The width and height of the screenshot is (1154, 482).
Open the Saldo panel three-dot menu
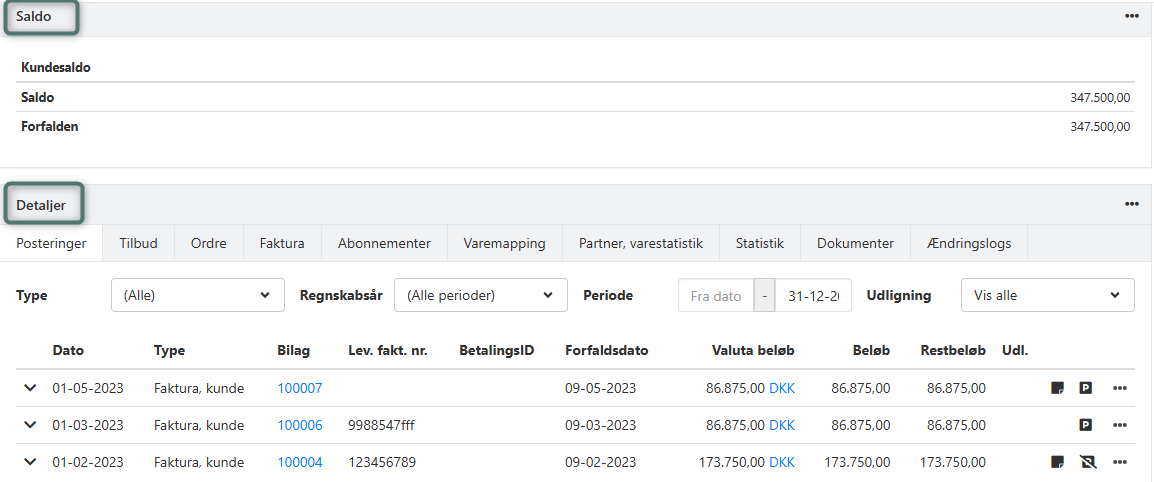pos(1132,16)
